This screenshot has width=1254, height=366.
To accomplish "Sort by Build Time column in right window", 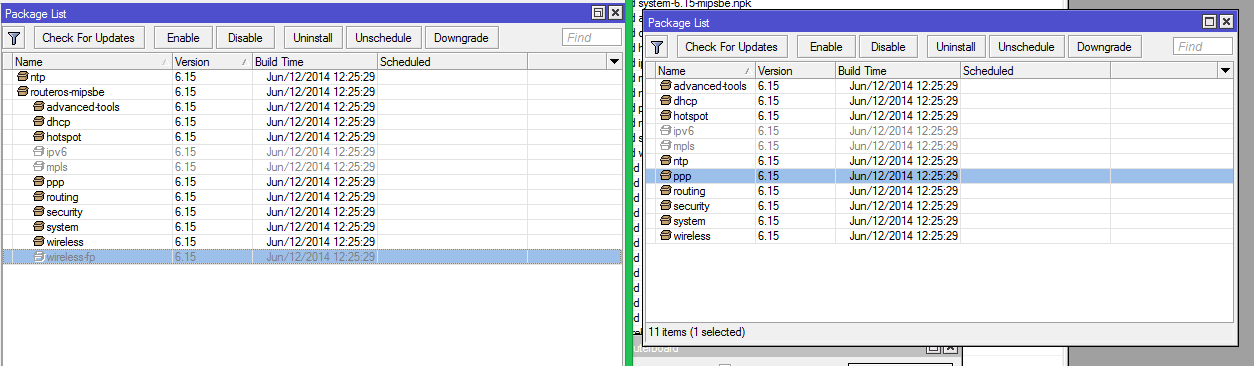I will click(x=897, y=71).
